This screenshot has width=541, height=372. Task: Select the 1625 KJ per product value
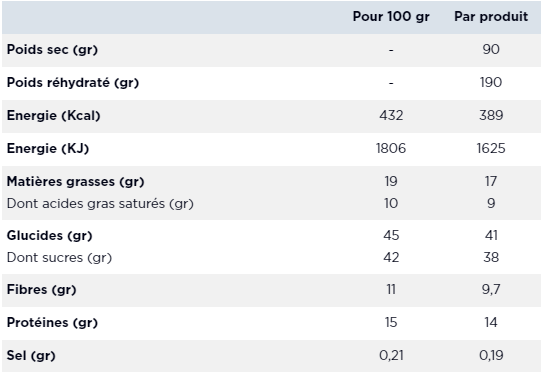(x=491, y=148)
